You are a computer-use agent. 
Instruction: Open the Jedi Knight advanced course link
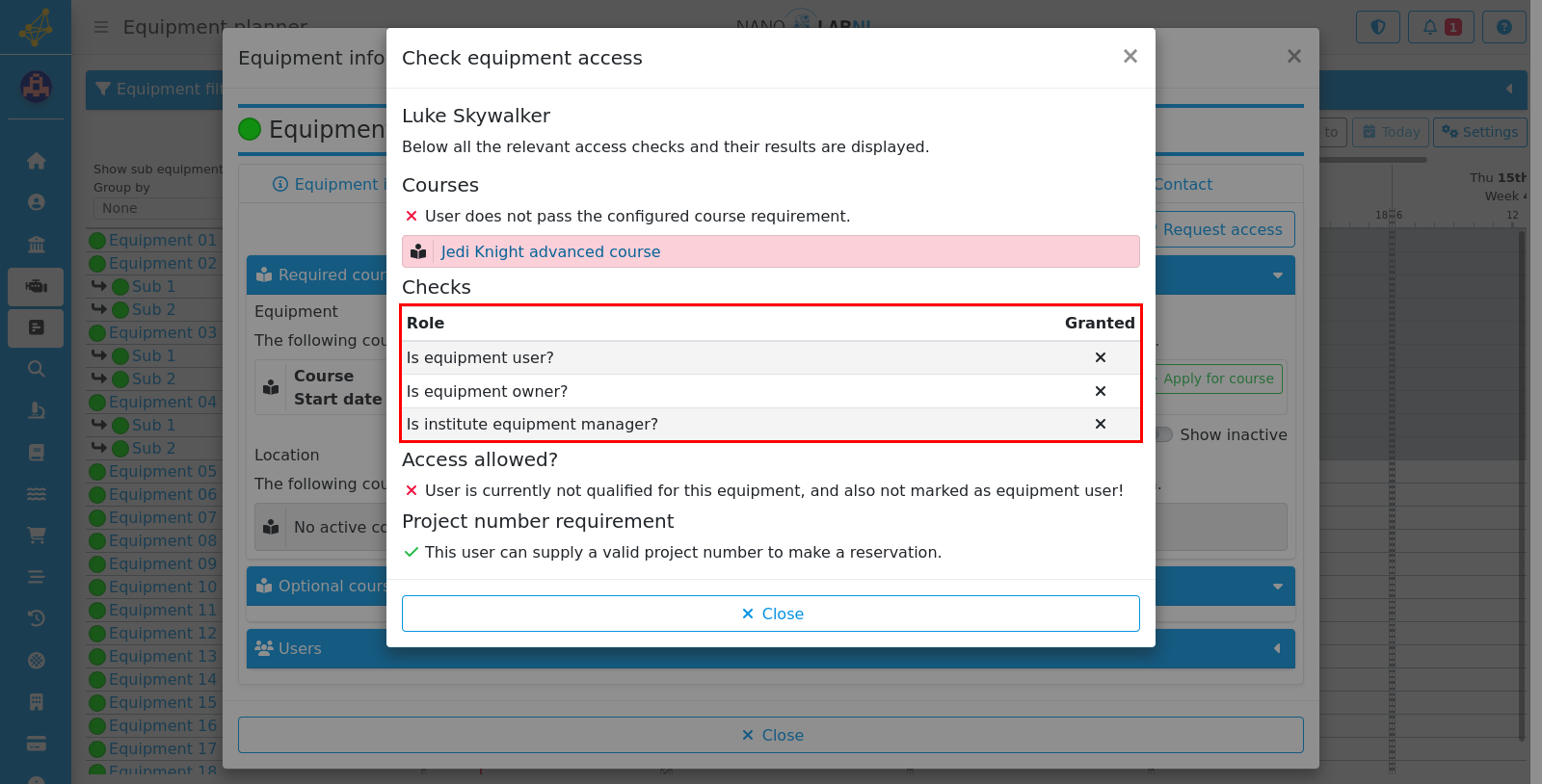[550, 251]
